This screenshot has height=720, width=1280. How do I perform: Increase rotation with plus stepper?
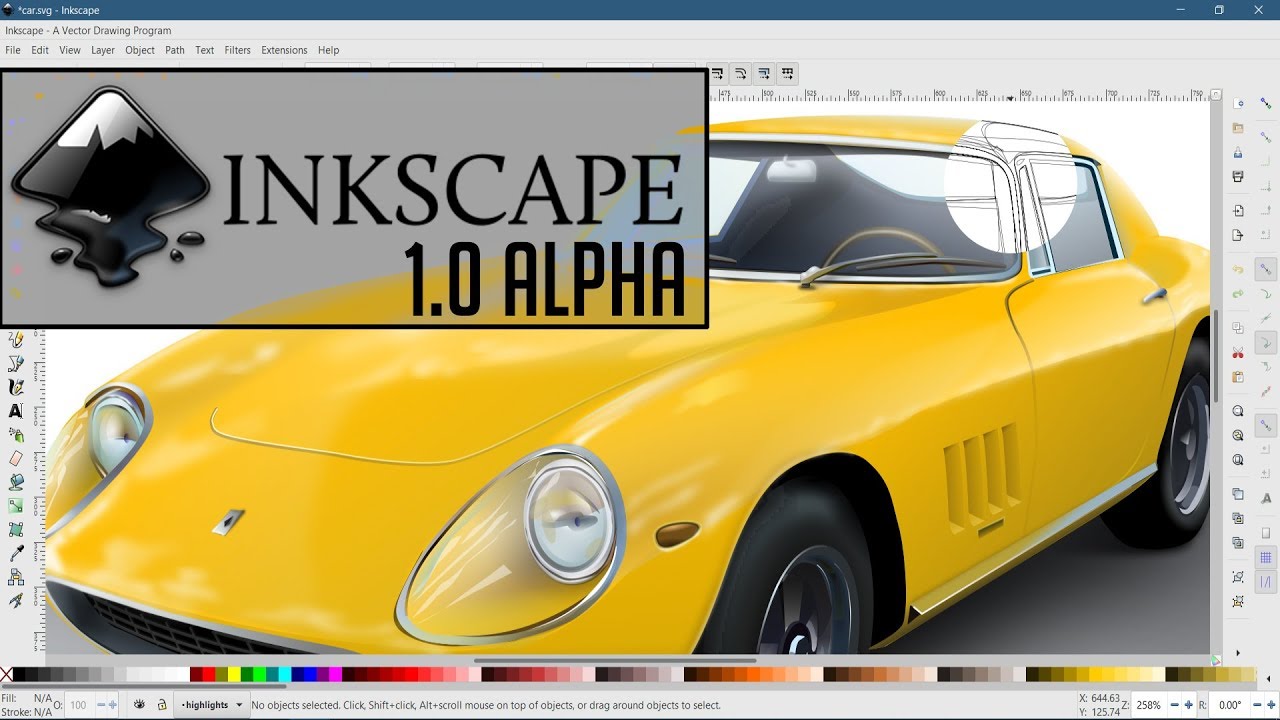1269,705
